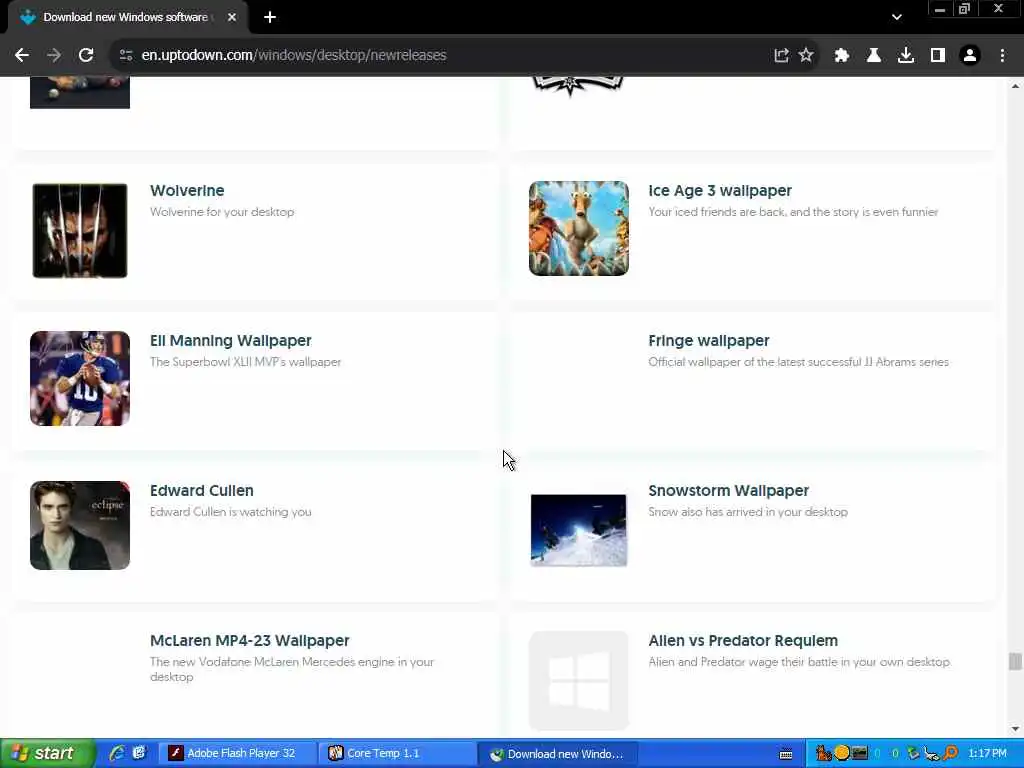The image size is (1024, 768).
Task: Open the Fringe wallpaper link
Action: click(709, 341)
